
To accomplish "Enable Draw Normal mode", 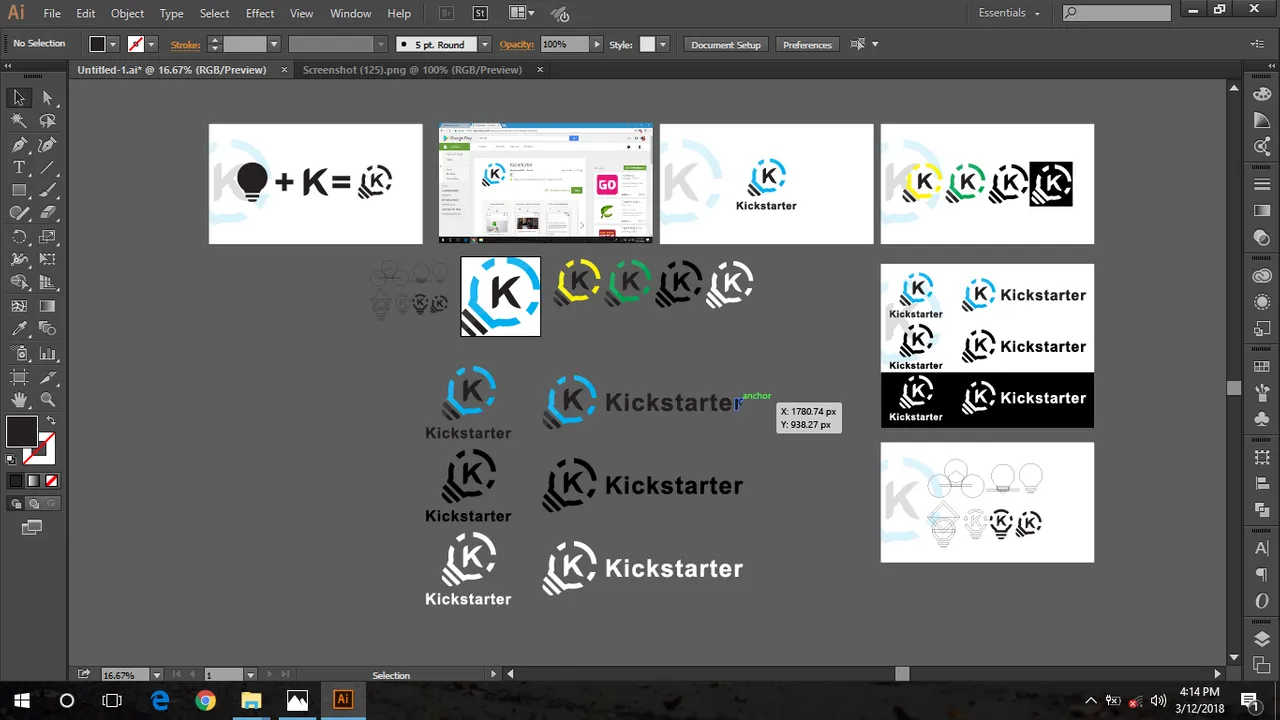I will click(x=16, y=504).
